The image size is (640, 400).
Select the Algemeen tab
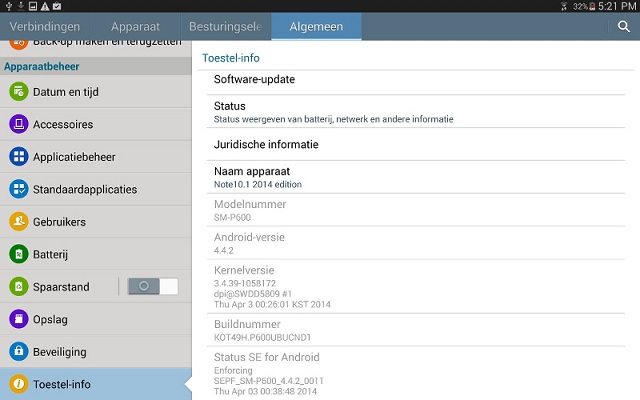pyautogui.click(x=316, y=27)
